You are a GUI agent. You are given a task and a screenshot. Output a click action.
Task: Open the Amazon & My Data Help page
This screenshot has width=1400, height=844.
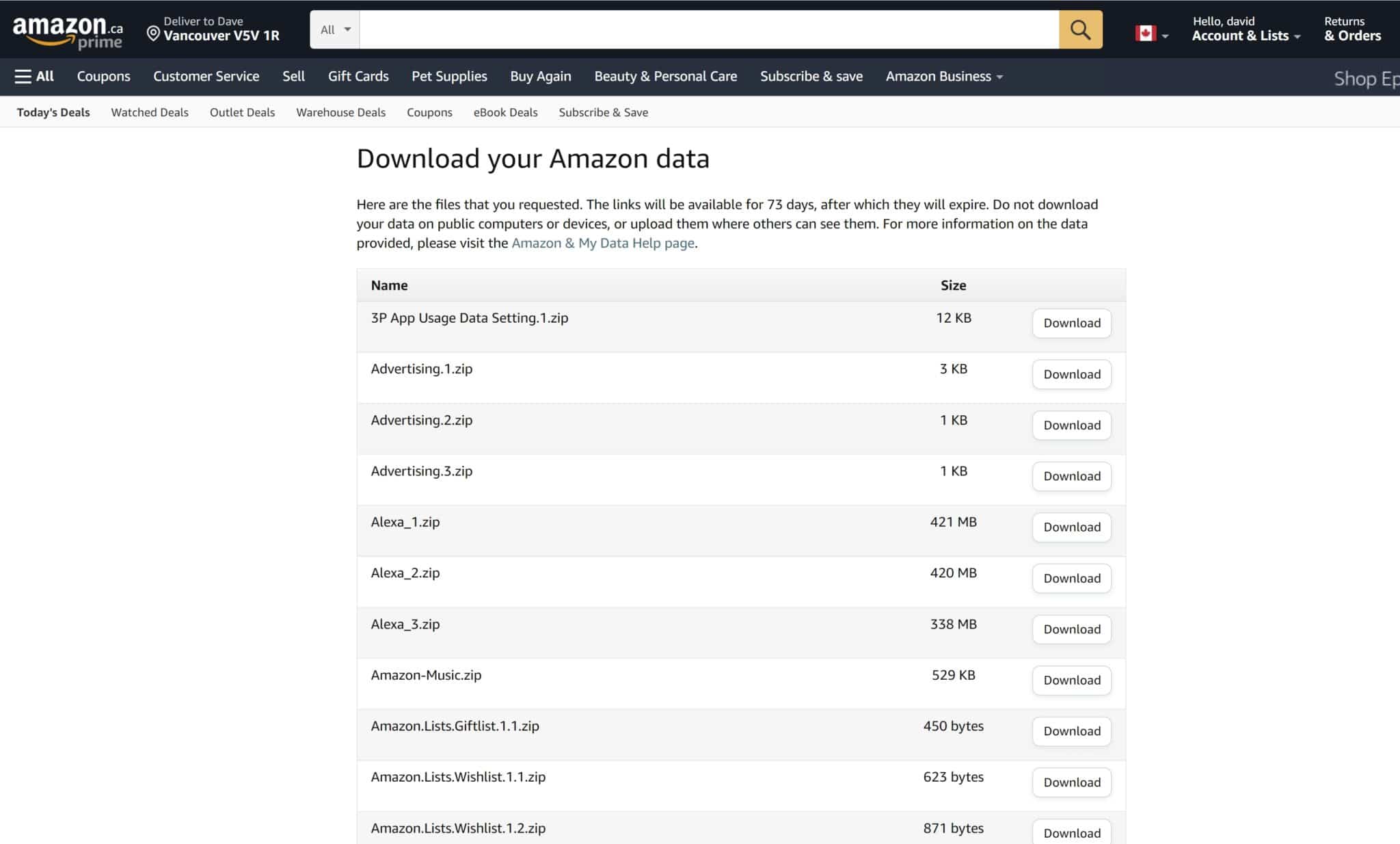pos(602,243)
